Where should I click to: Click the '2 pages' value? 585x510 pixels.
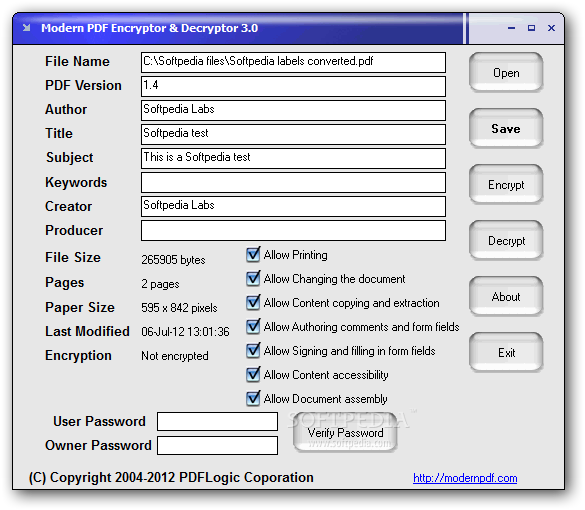(x=160, y=284)
